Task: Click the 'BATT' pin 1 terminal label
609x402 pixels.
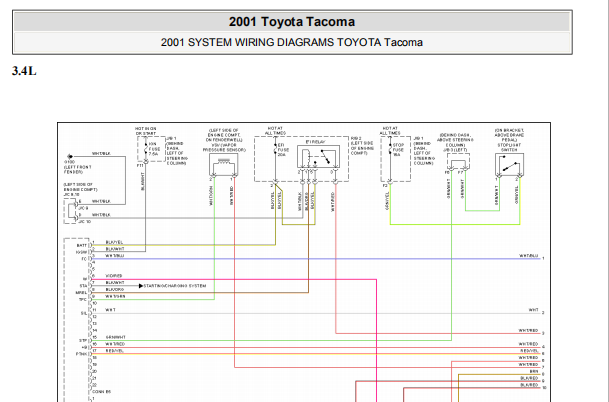Action: 82,245
